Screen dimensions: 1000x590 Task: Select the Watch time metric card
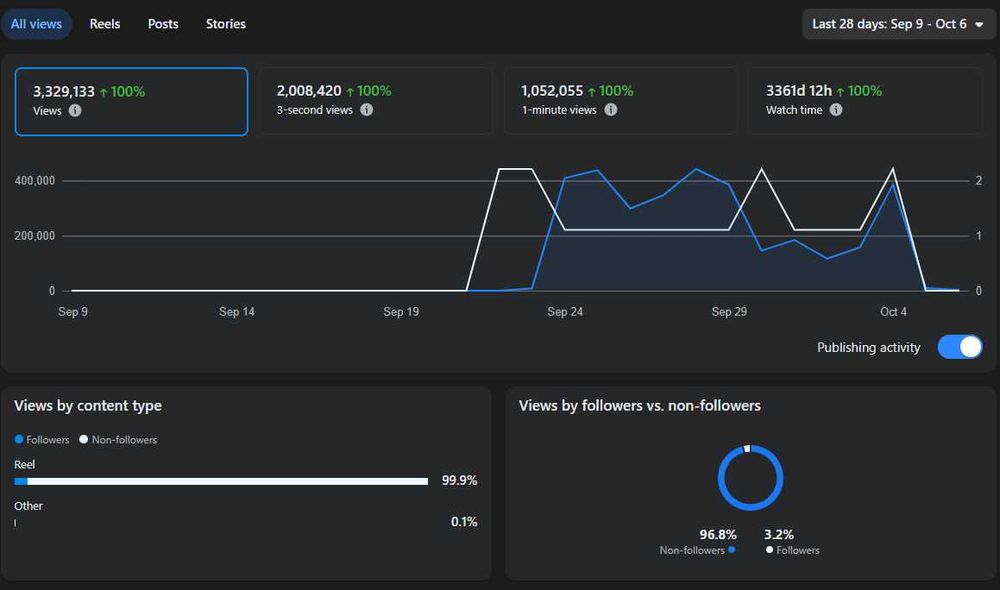[865, 101]
